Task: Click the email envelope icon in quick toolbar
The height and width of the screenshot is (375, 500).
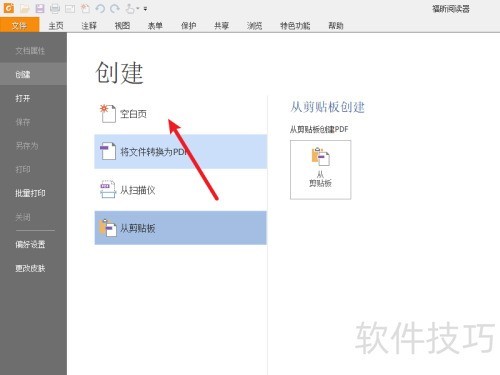Action: pyautogui.click(x=70, y=9)
